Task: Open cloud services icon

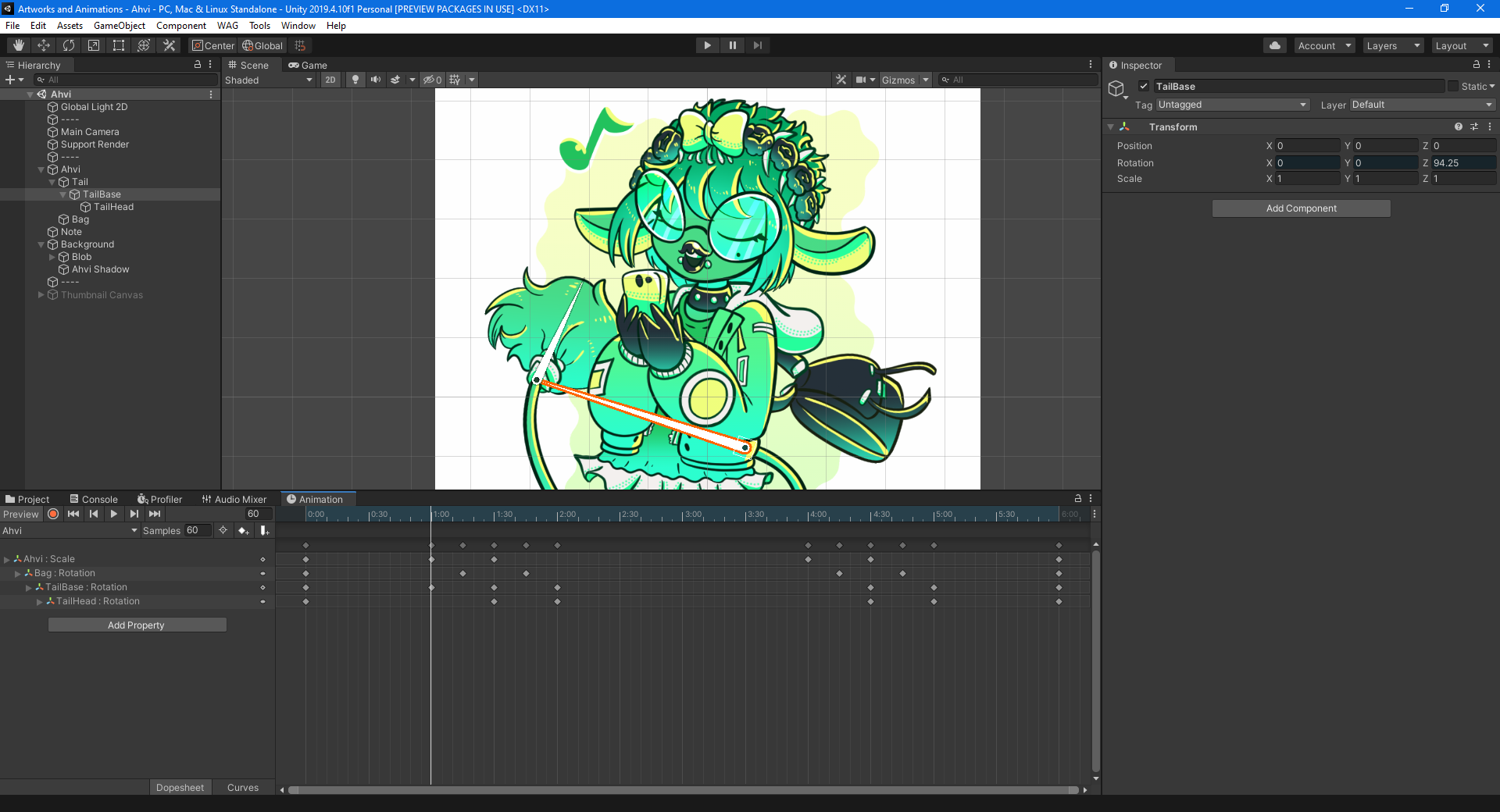Action: pos(1275,45)
